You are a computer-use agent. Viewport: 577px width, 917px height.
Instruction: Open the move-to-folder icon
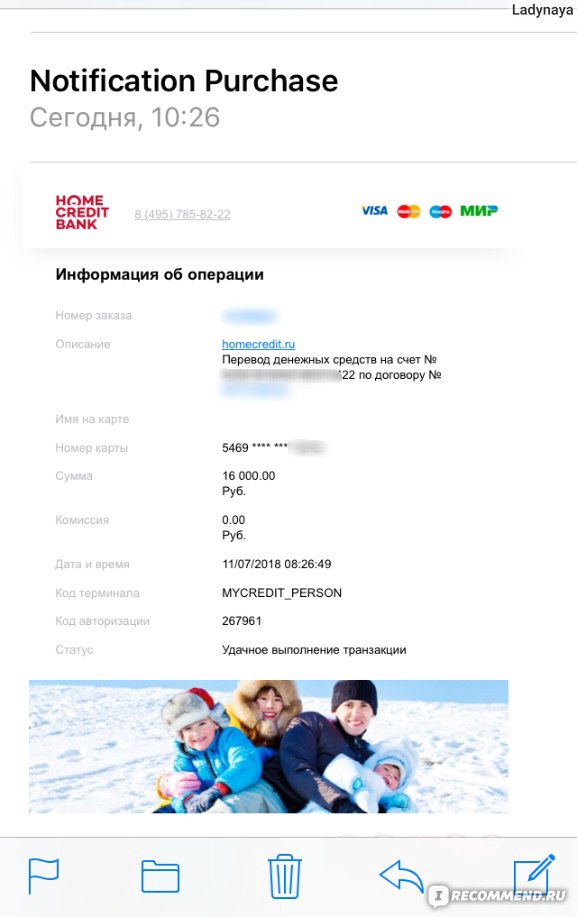(x=160, y=876)
